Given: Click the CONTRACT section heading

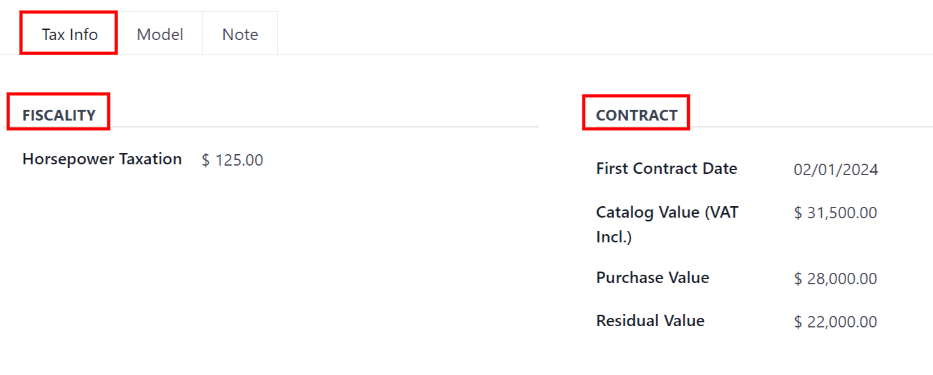Looking at the screenshot, I should [637, 115].
